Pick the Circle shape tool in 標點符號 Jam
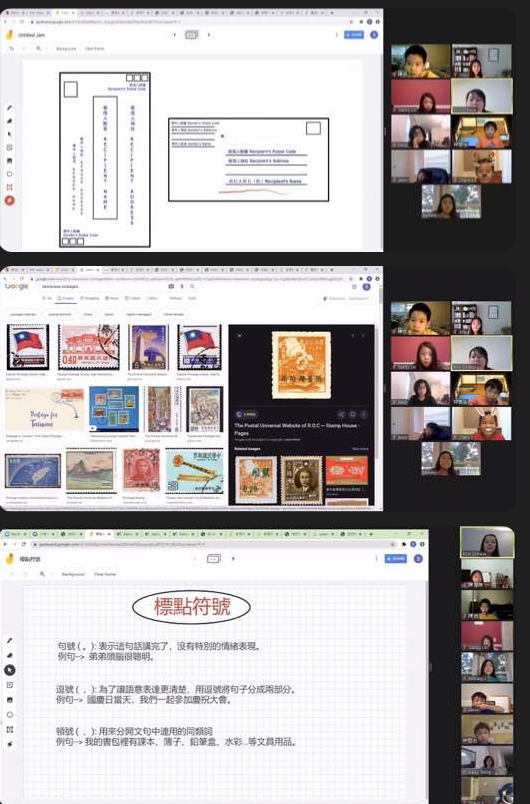Screen dimensions: 530x804 coord(10,715)
